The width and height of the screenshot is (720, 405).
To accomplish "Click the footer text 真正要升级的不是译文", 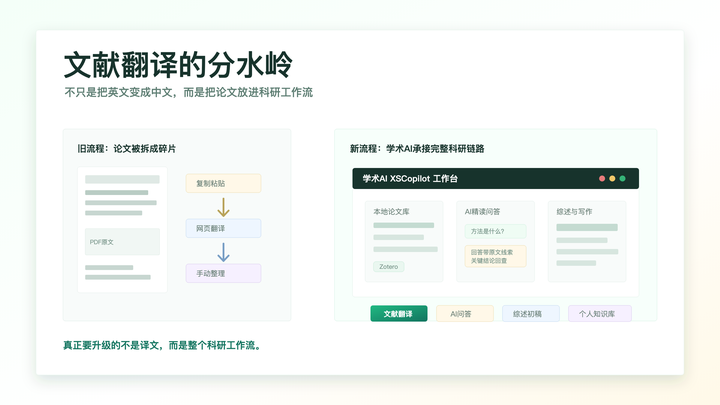I will [111, 345].
